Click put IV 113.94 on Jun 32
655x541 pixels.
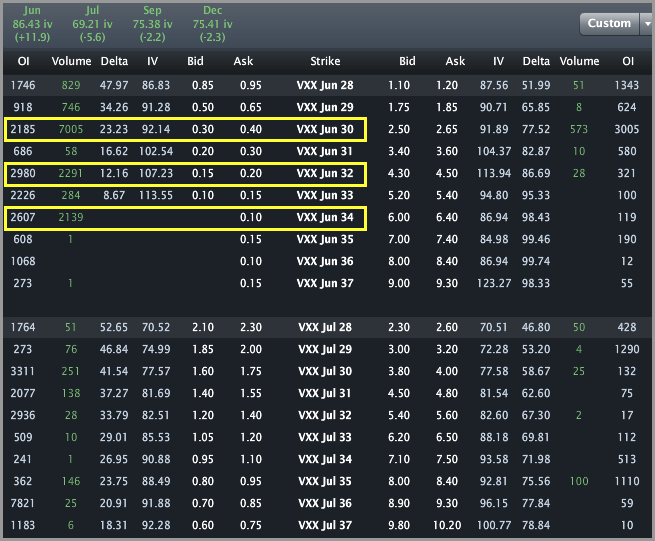point(494,173)
